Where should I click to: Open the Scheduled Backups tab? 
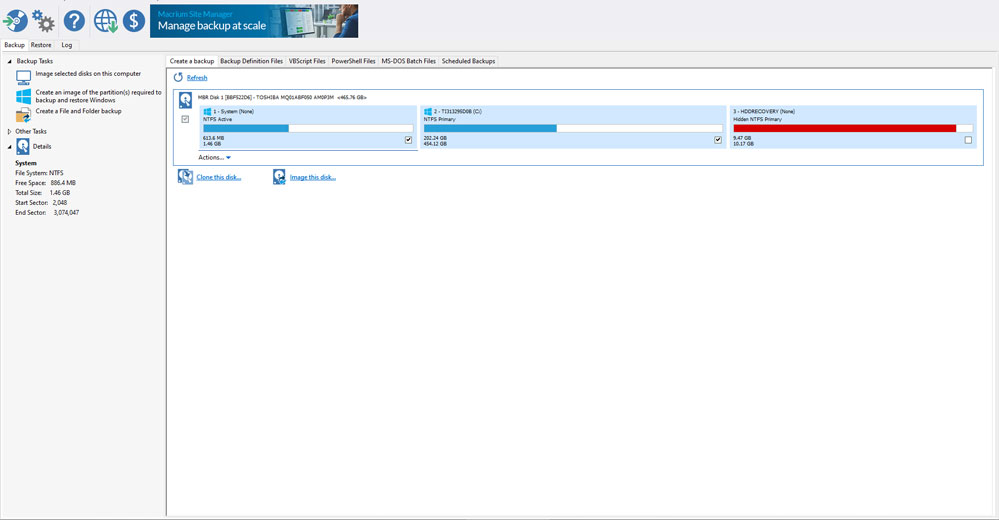(468, 61)
